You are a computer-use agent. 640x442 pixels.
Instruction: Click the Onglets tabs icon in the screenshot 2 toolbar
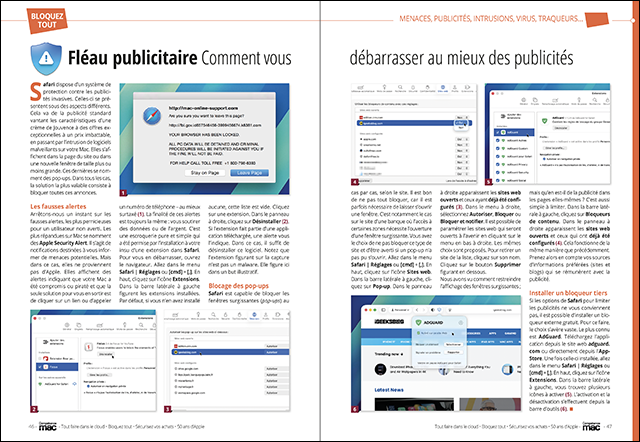(x=78, y=325)
